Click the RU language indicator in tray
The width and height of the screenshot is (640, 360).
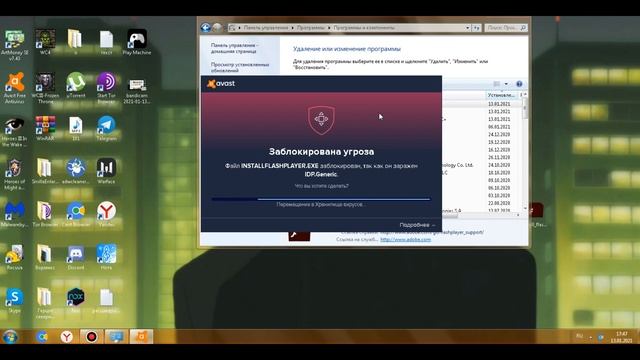(x=579, y=336)
